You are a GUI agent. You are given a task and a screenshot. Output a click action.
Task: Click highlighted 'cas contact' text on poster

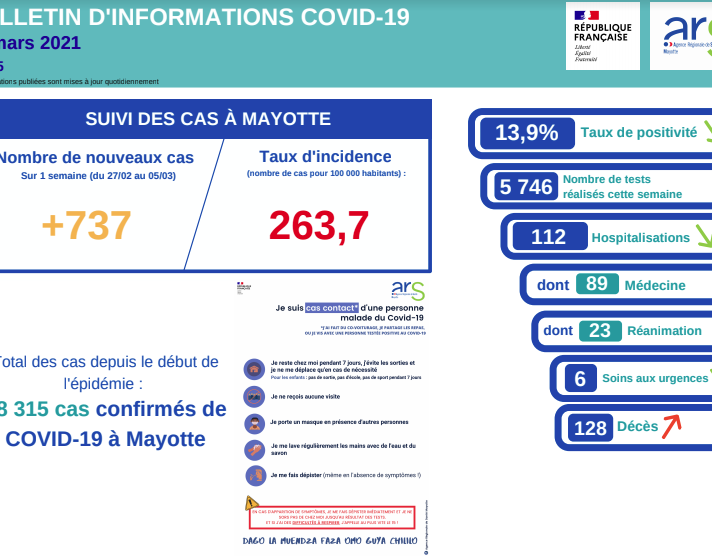point(331,308)
